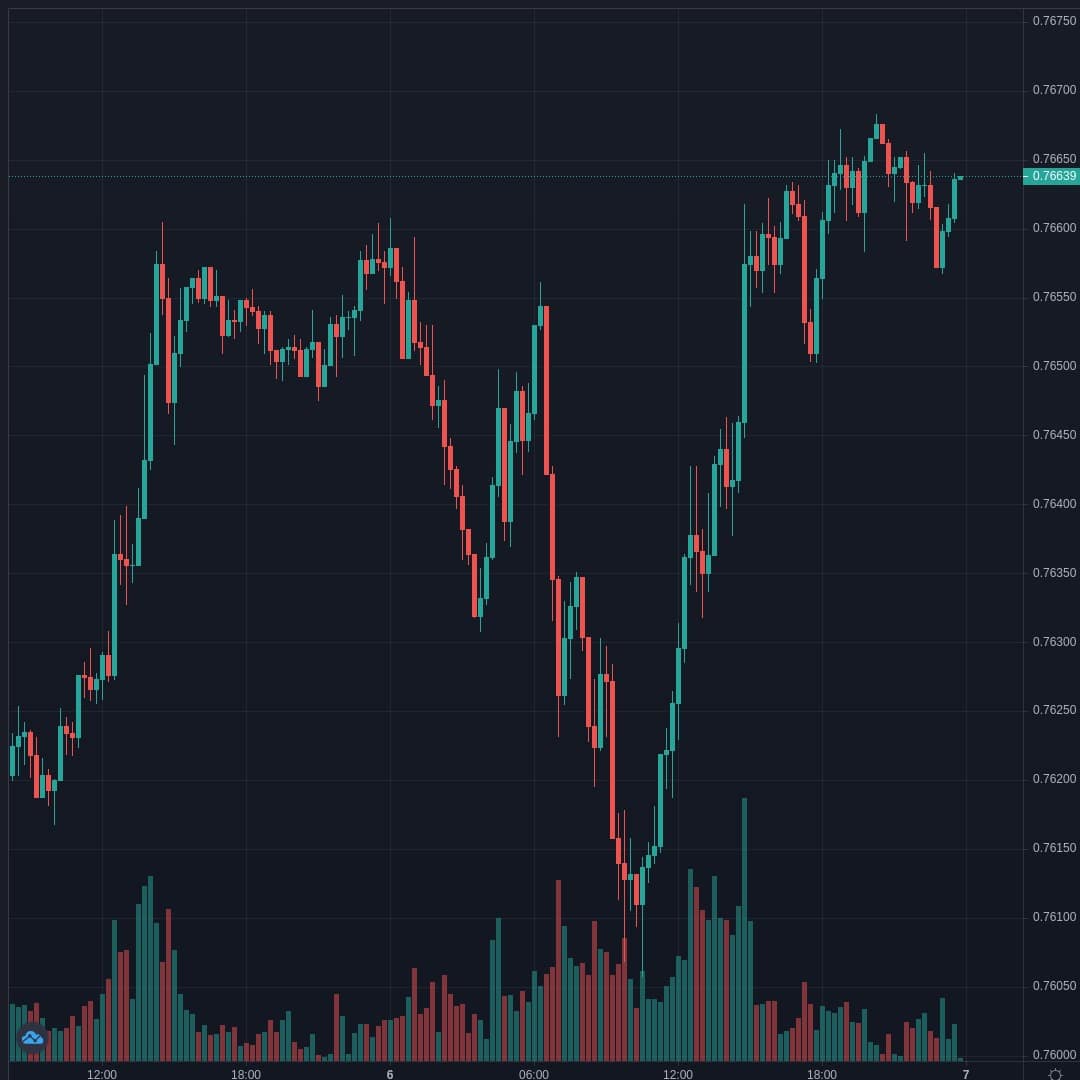The height and width of the screenshot is (1080, 1080).
Task: Click the tallest green volume bar
Action: tap(744, 930)
